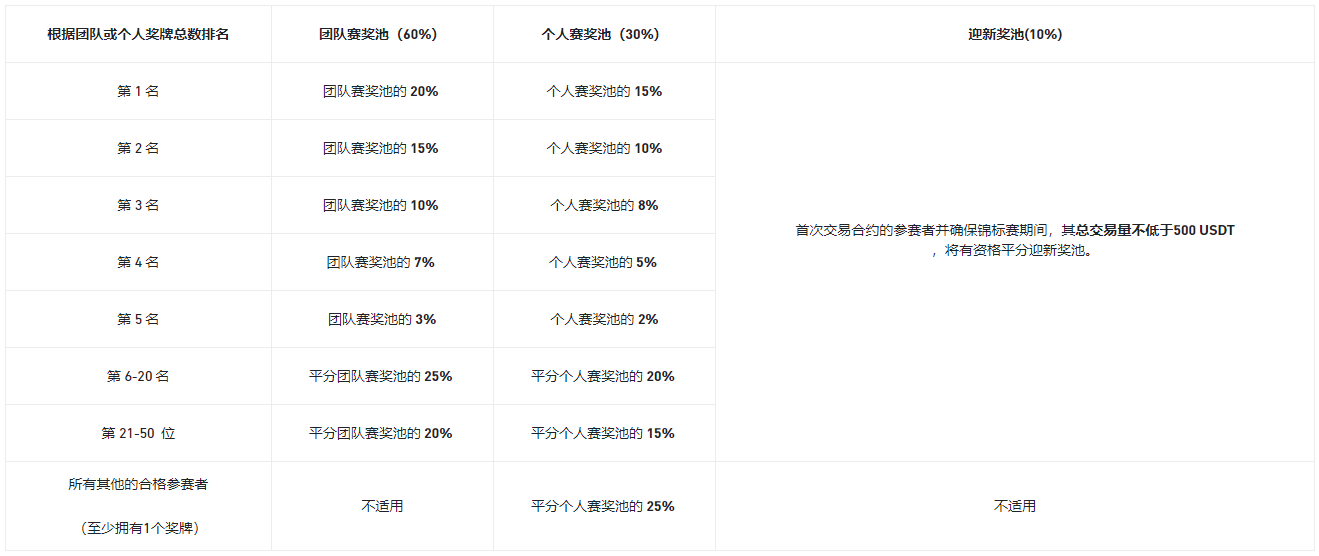Screen dimensions: 1319x556
Task: Select the 第 6-20 名 rank cell
Action: point(138,376)
